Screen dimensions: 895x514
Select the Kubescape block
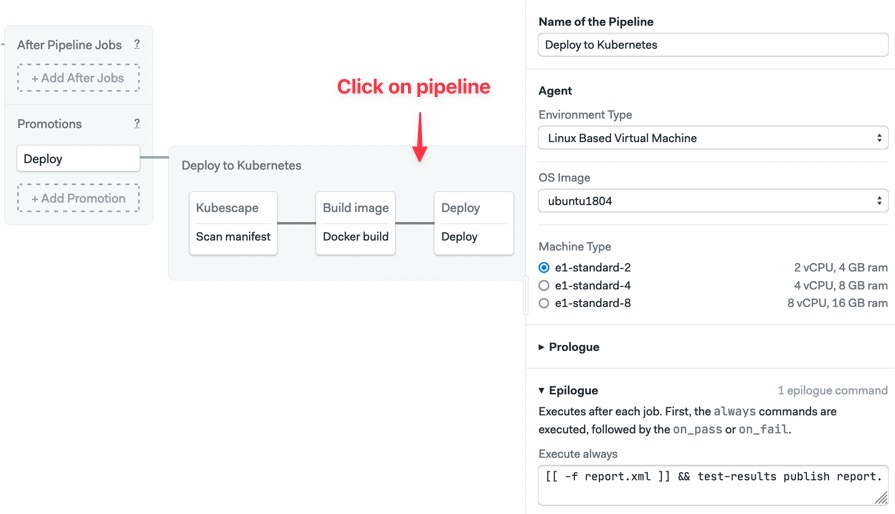tap(227, 208)
